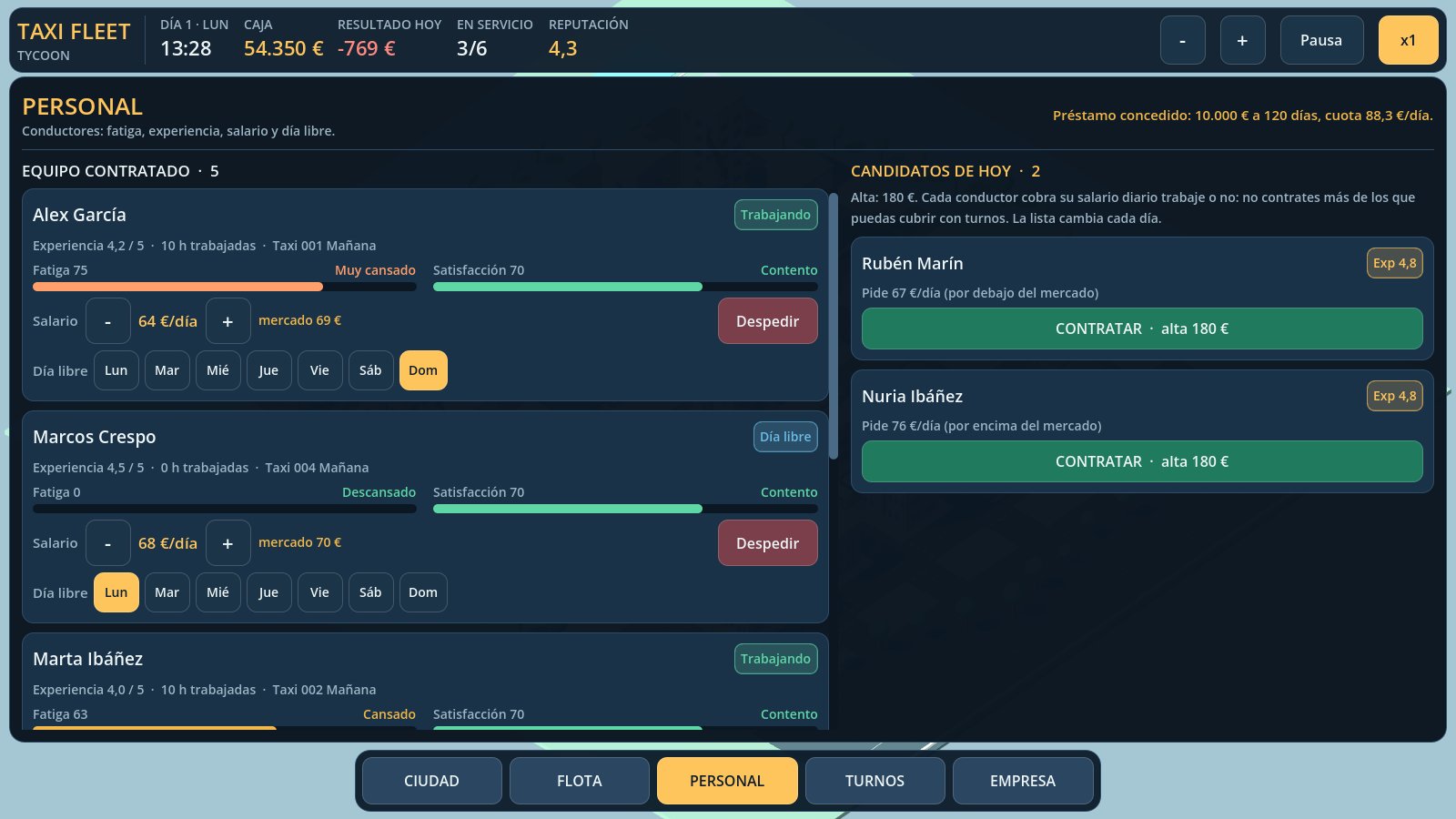Viewport: 1456px width, 819px height.
Task: Click Marta Ibáñez's Trabajando status badge
Action: 775,659
